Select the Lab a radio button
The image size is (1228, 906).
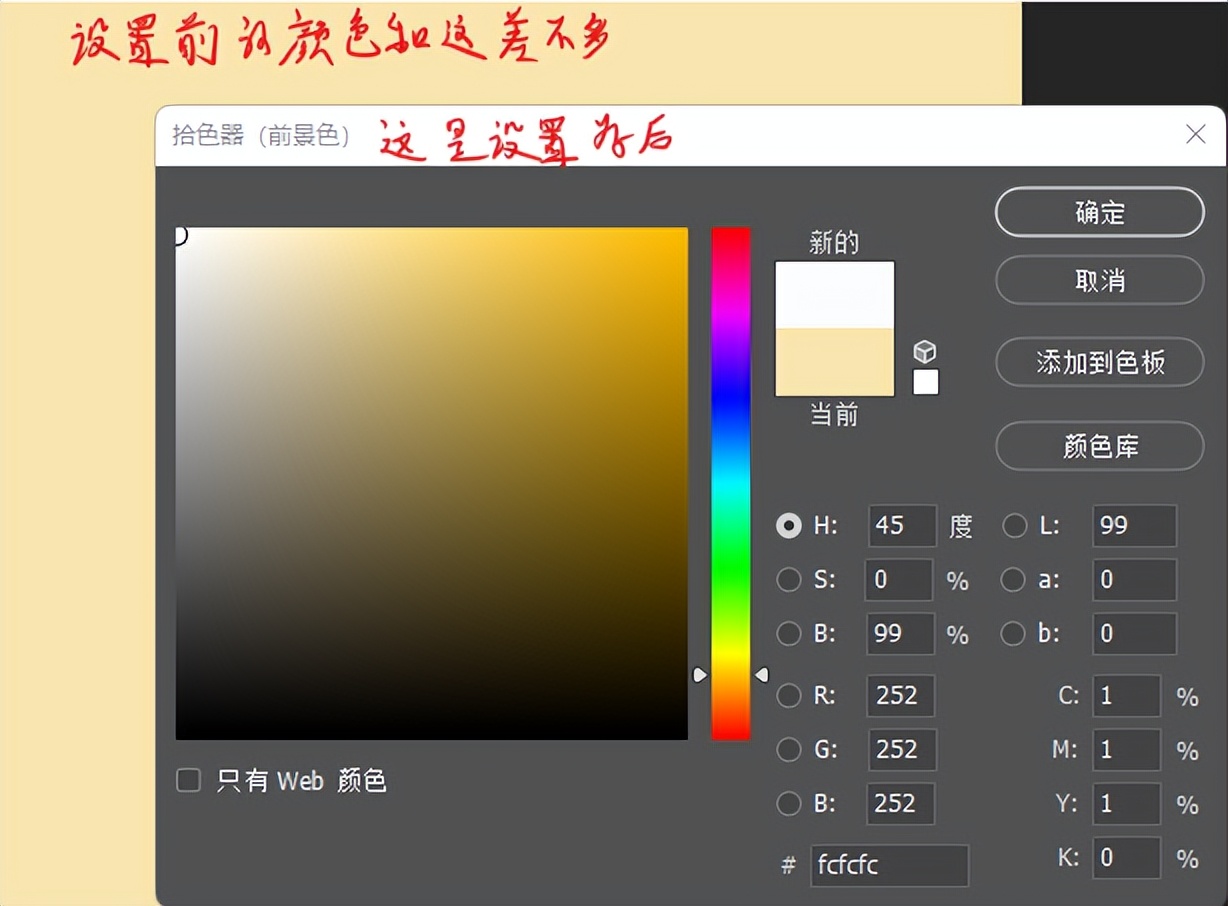coord(1014,580)
